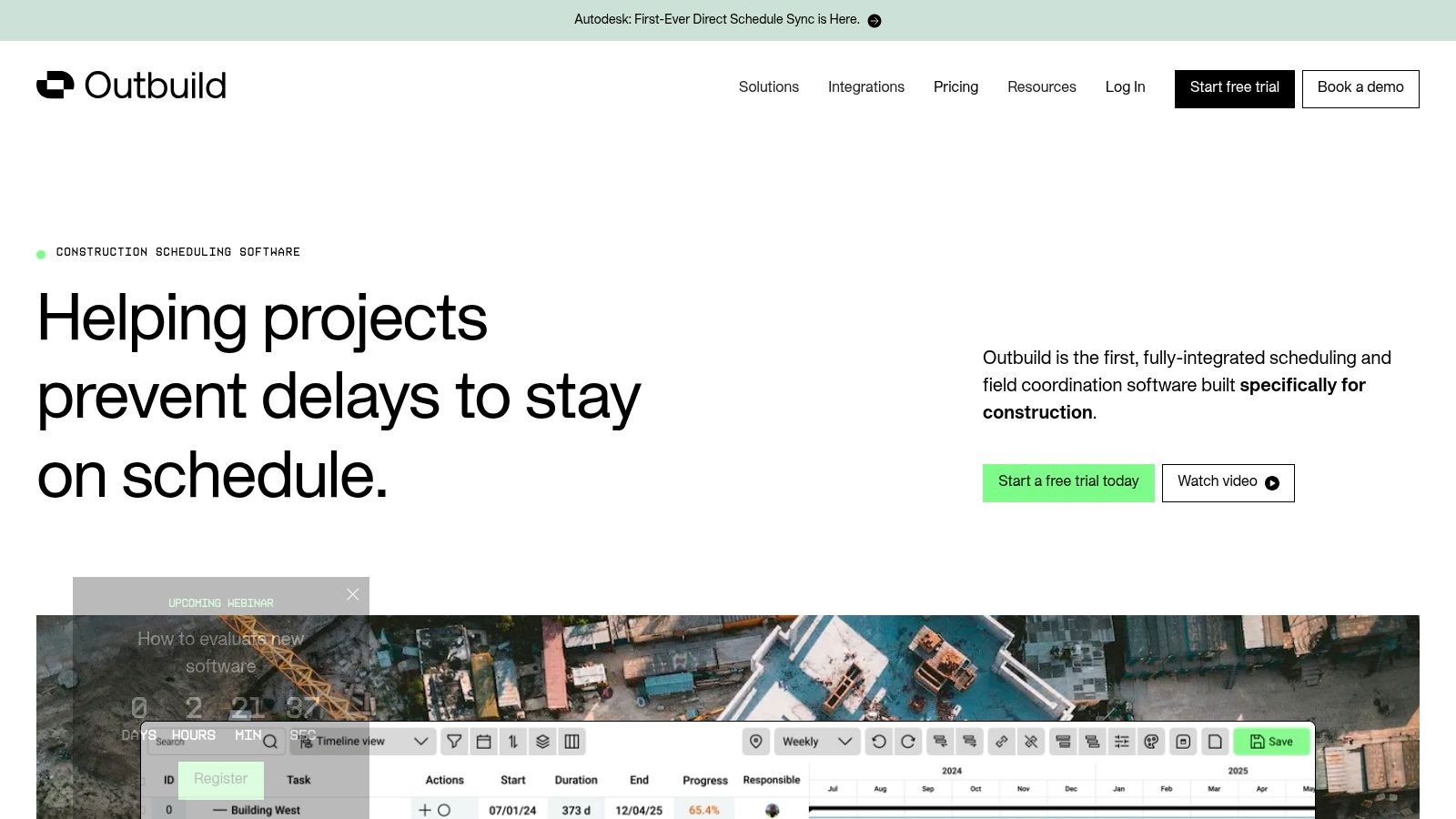Click the sliders settings icon
1456x819 pixels.
coord(1122,742)
